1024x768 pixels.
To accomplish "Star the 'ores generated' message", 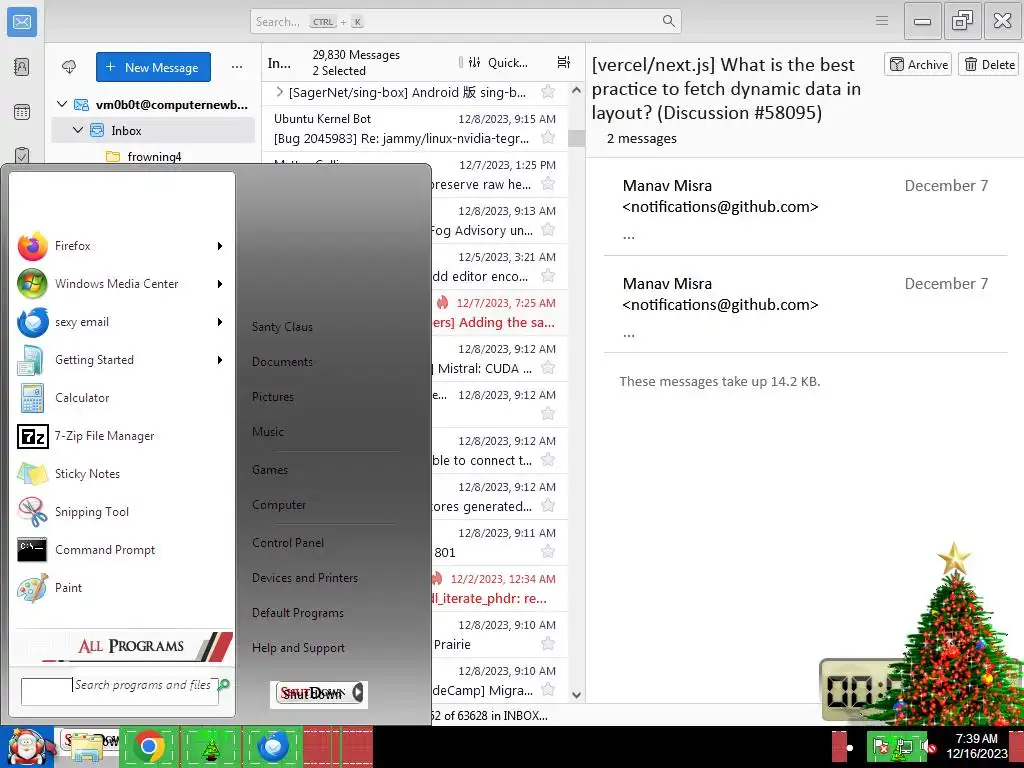I will 548,505.
